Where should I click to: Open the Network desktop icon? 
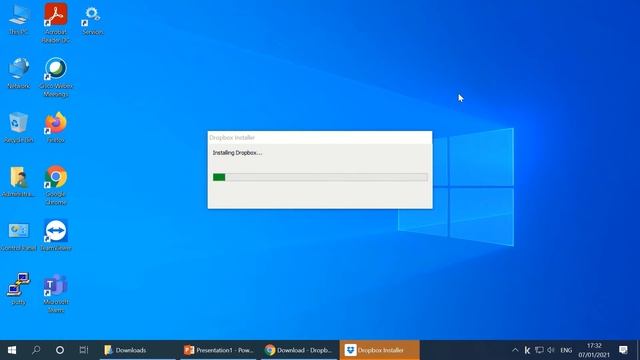click(19, 74)
